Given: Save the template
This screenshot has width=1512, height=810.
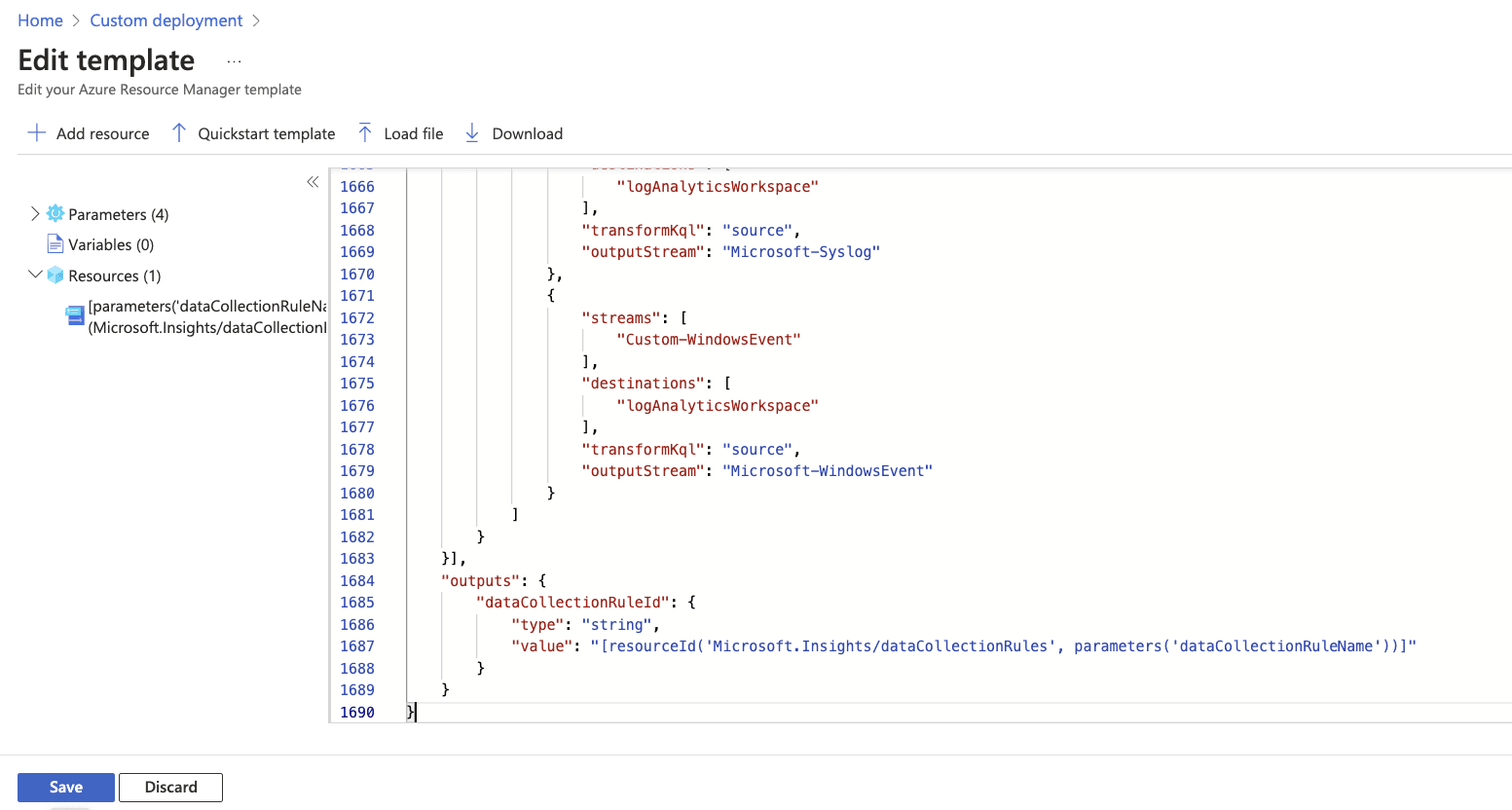Looking at the screenshot, I should pyautogui.click(x=66, y=787).
